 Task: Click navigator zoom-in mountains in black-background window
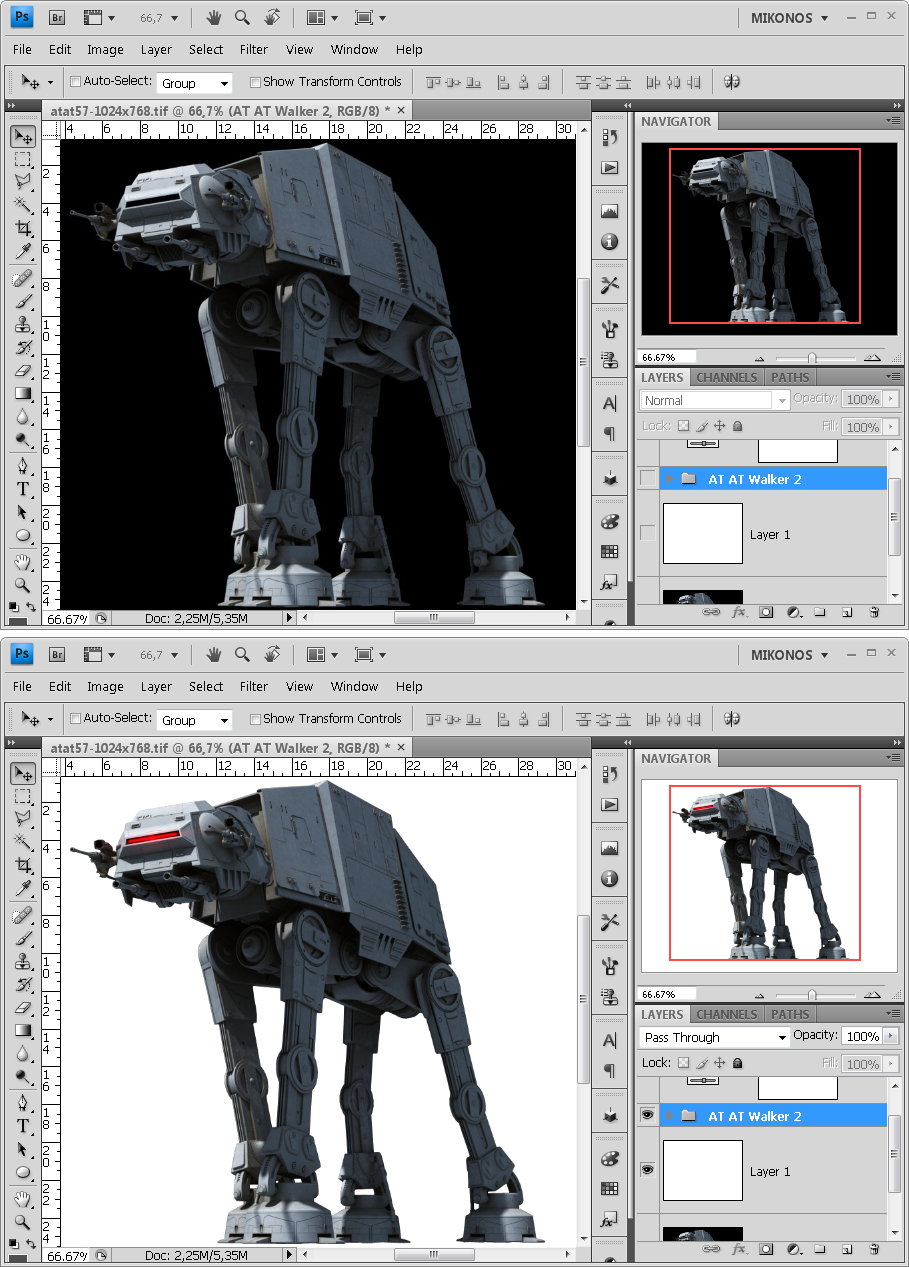pos(872,357)
